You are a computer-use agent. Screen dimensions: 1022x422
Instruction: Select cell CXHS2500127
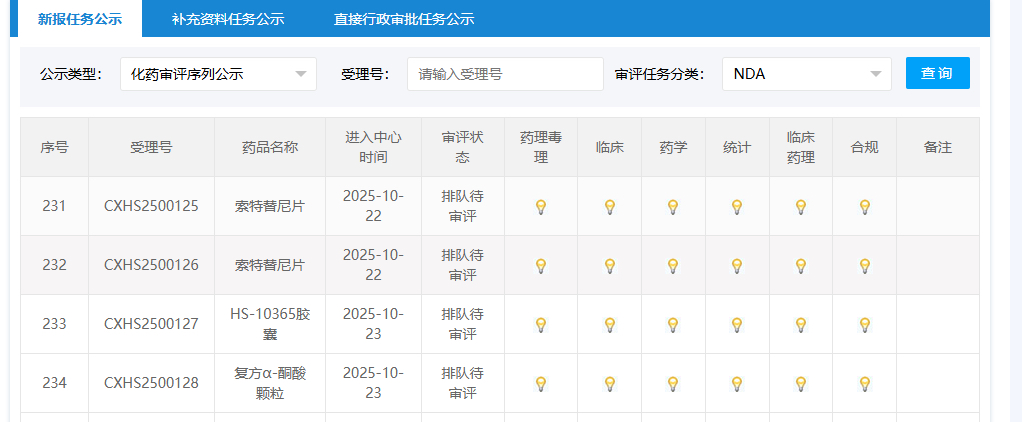(151, 324)
